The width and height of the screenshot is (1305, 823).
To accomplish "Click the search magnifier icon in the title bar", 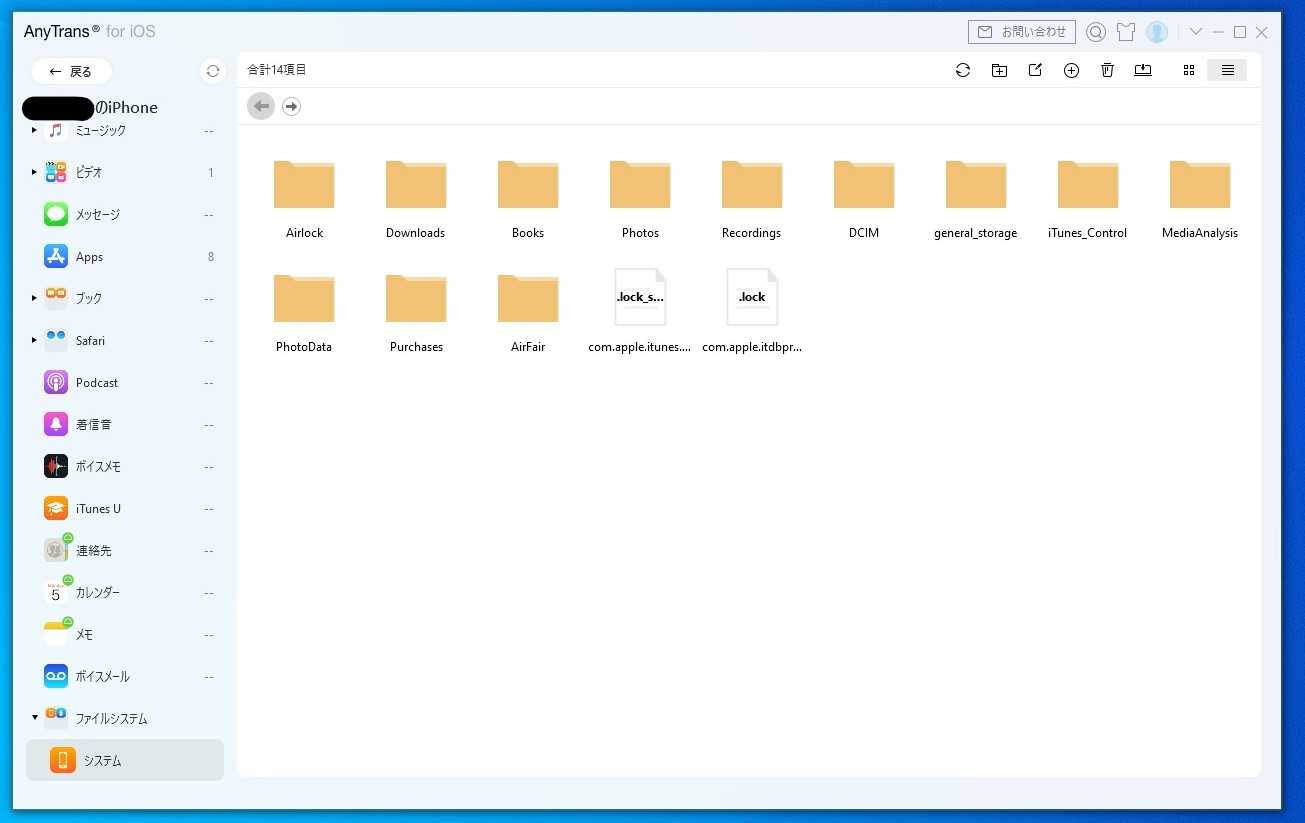I will [x=1096, y=32].
